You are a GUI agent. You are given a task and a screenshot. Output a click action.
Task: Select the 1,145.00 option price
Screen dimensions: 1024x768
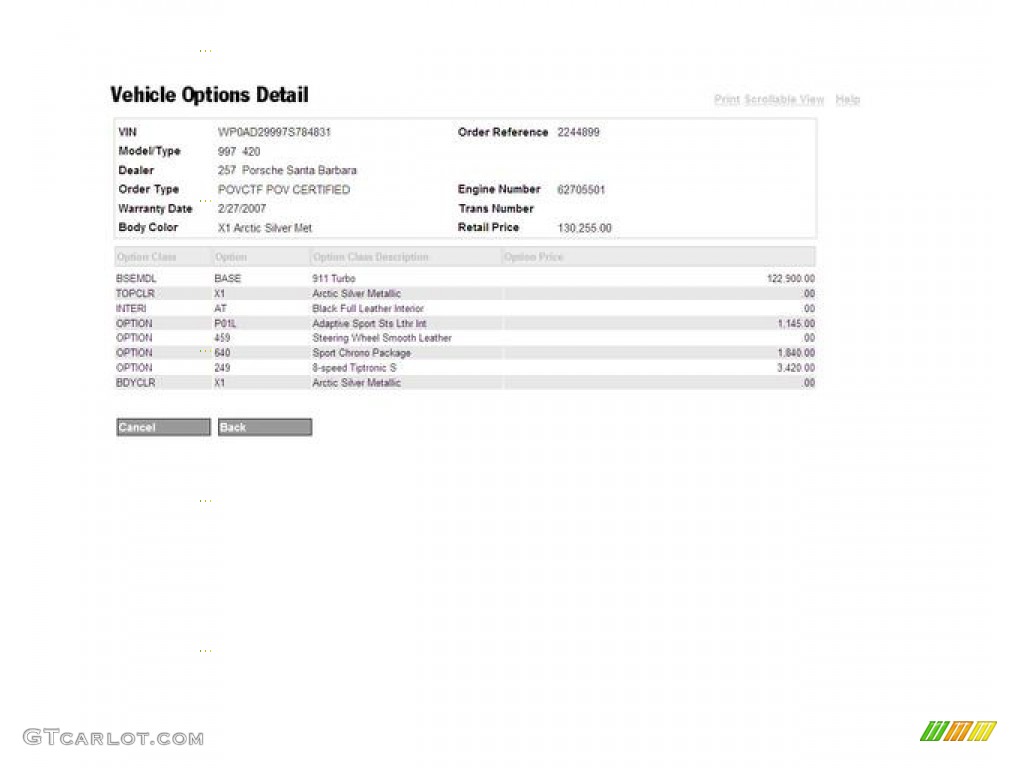[x=796, y=323]
